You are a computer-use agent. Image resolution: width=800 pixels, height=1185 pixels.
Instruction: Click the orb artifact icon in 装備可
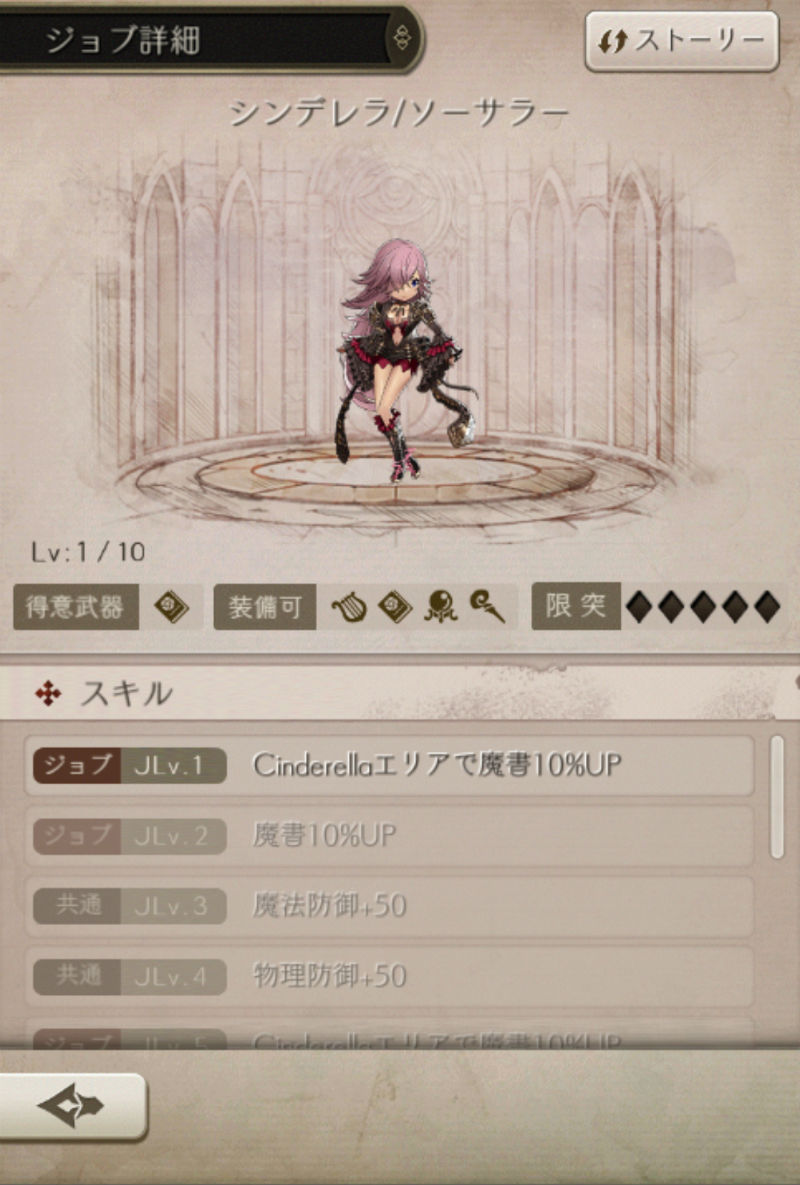(x=440, y=607)
